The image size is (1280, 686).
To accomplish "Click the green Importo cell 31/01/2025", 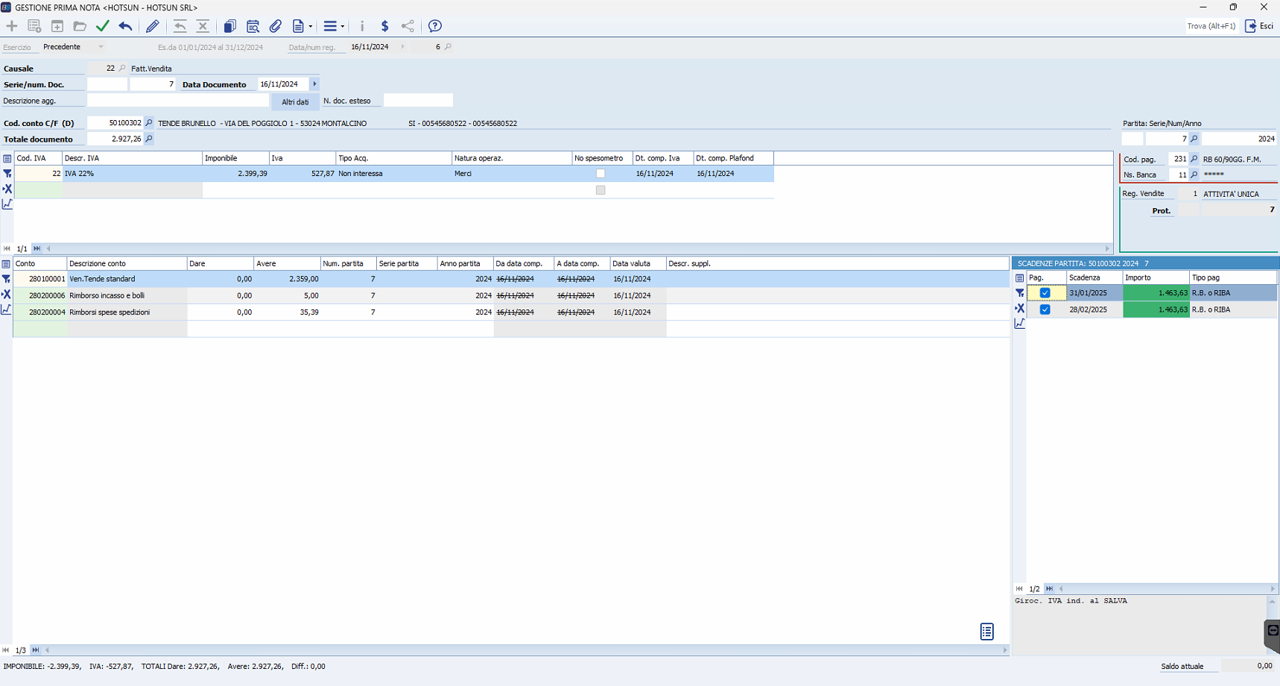I will click(x=1155, y=293).
